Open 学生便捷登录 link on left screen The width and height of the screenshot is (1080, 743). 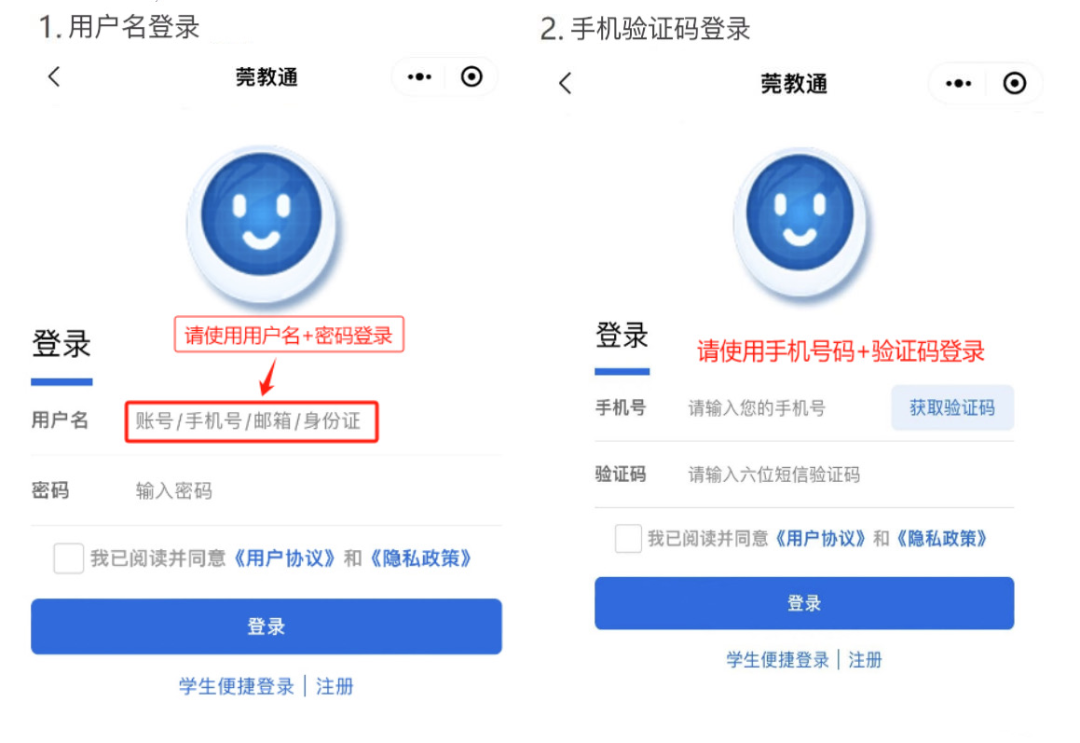coord(237,687)
